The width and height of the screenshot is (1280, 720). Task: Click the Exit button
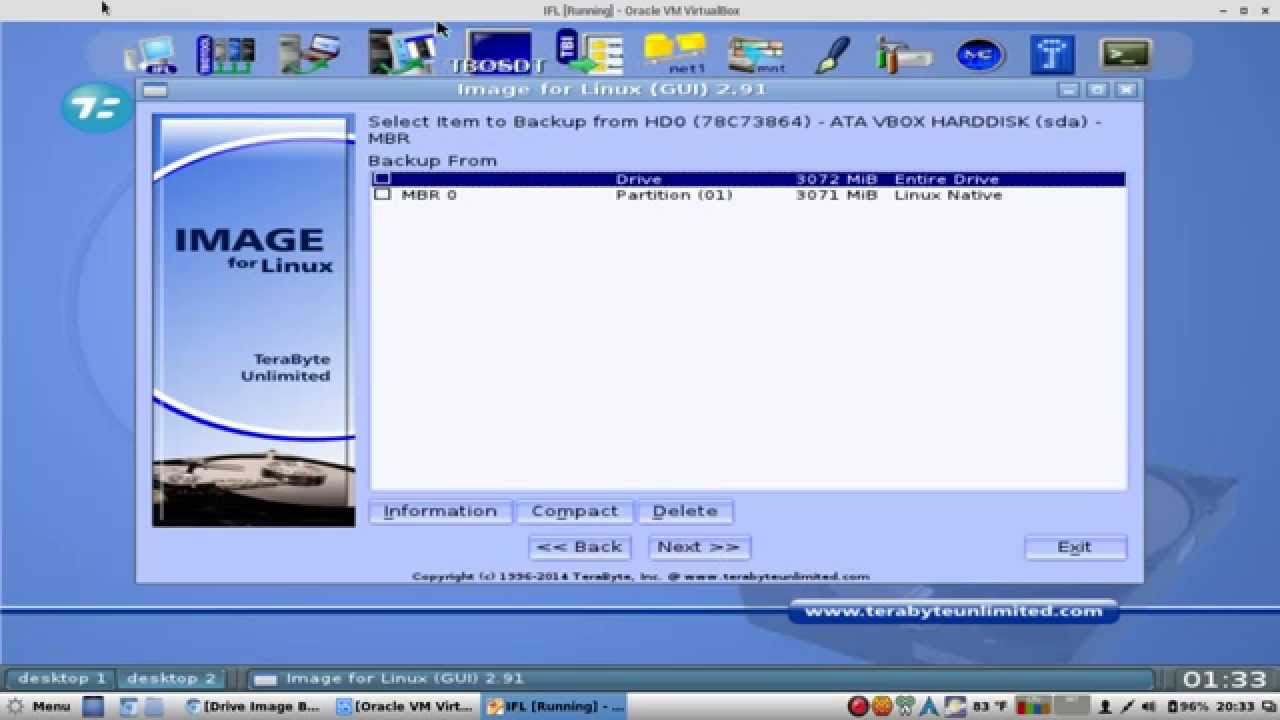pos(1075,547)
